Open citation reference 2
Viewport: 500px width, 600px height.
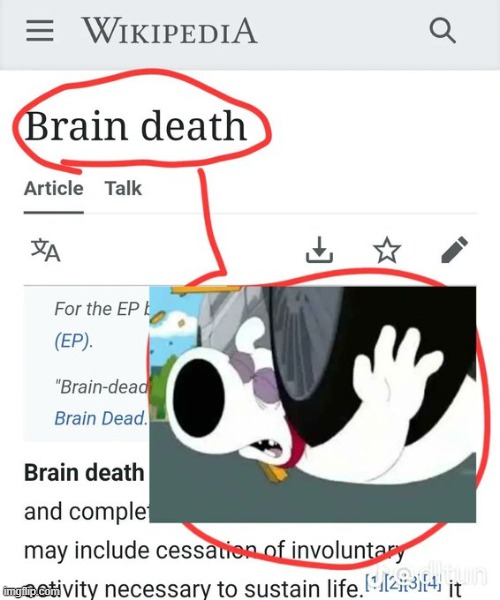point(393,582)
